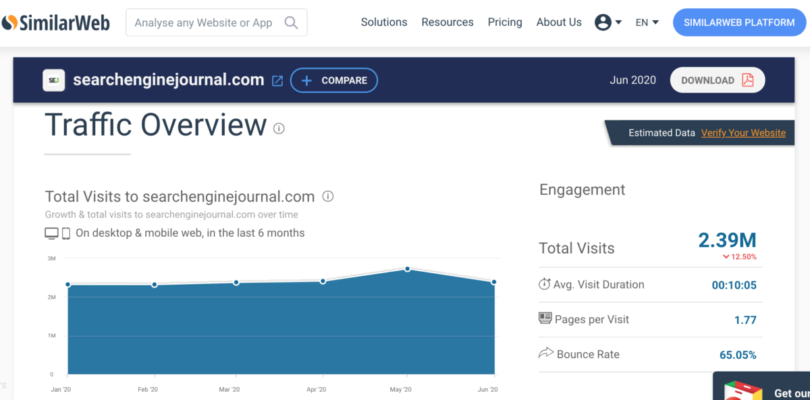Click the SIMILARWEB PLATFORM button
Viewport: 810px width, 400px height.
point(739,22)
